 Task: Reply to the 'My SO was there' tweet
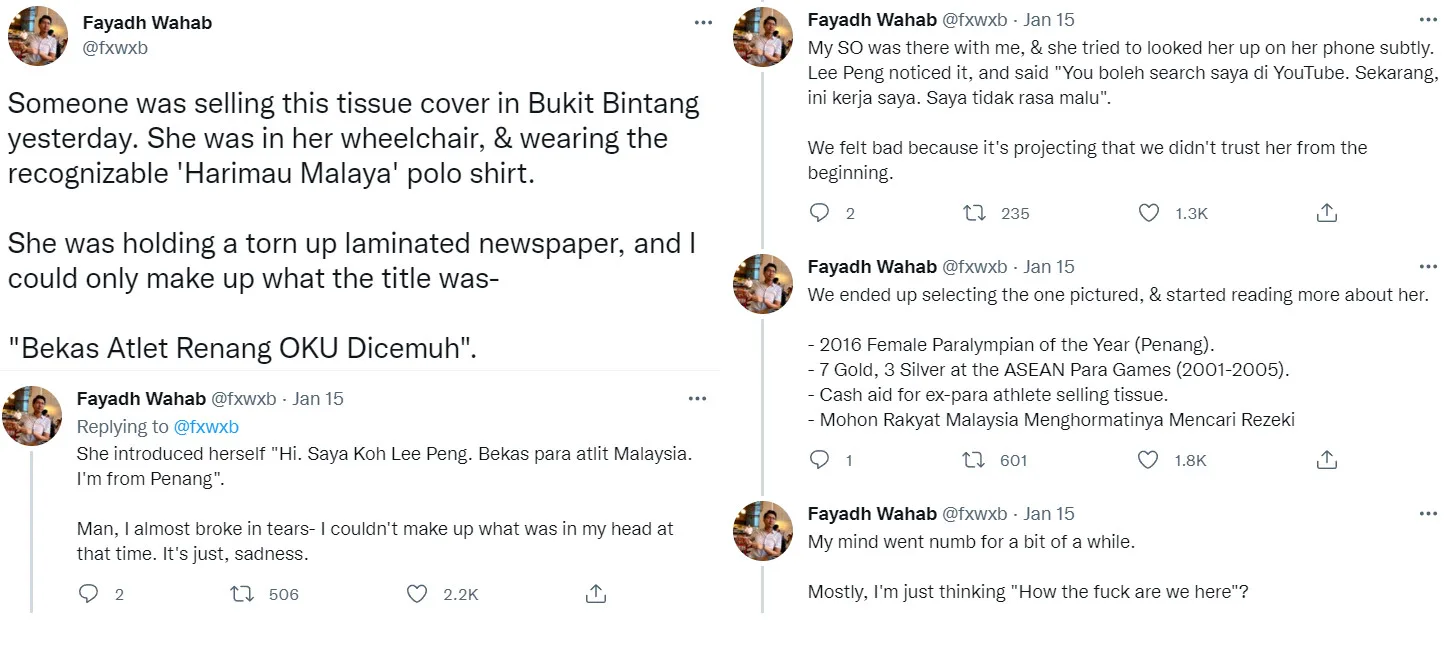[820, 213]
